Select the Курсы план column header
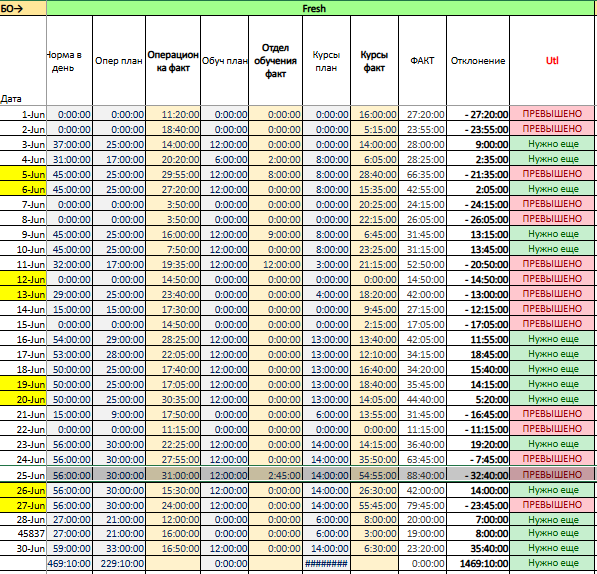 326,61
